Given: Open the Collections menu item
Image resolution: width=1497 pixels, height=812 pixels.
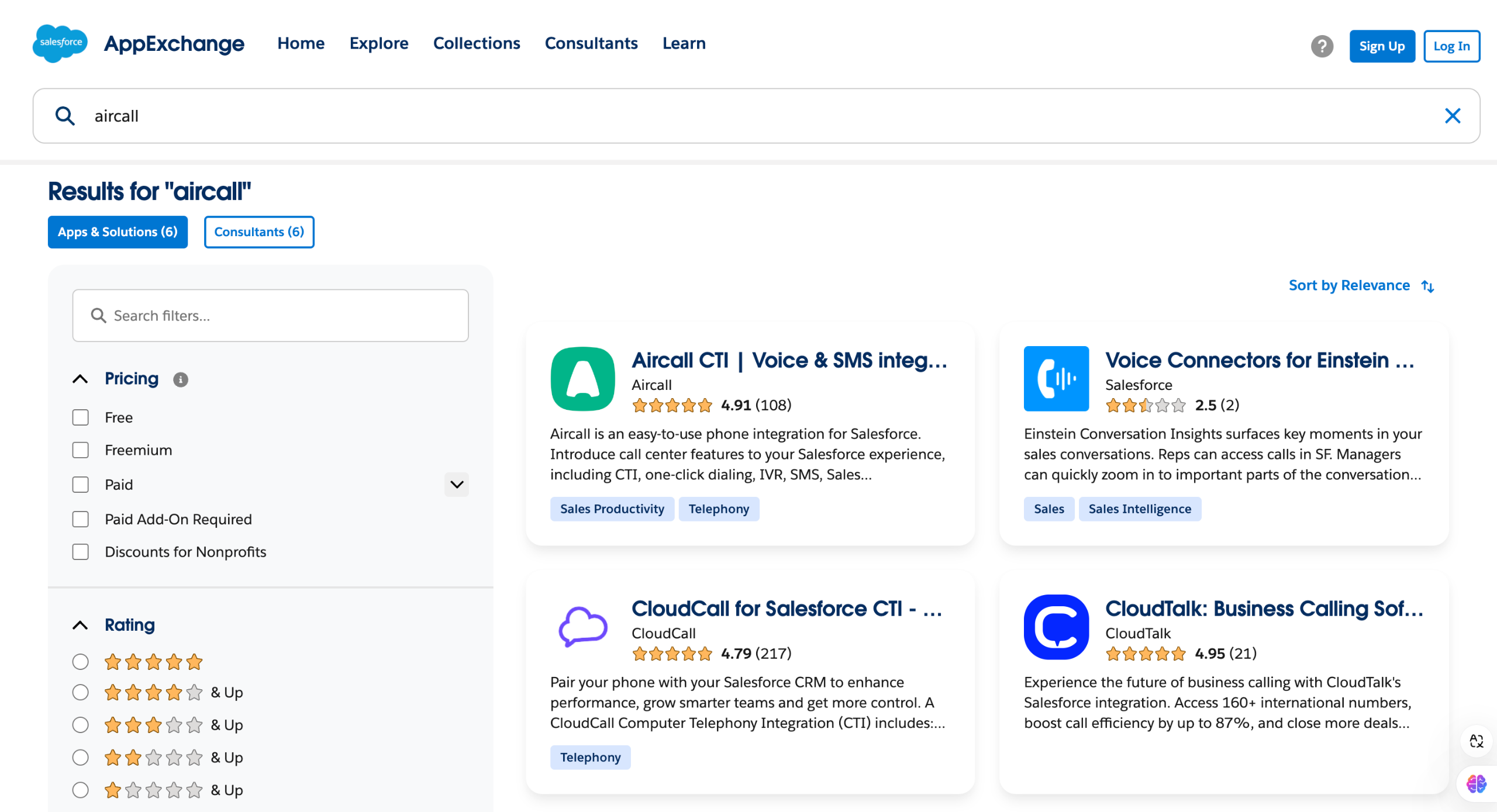Looking at the screenshot, I should pyautogui.click(x=477, y=43).
